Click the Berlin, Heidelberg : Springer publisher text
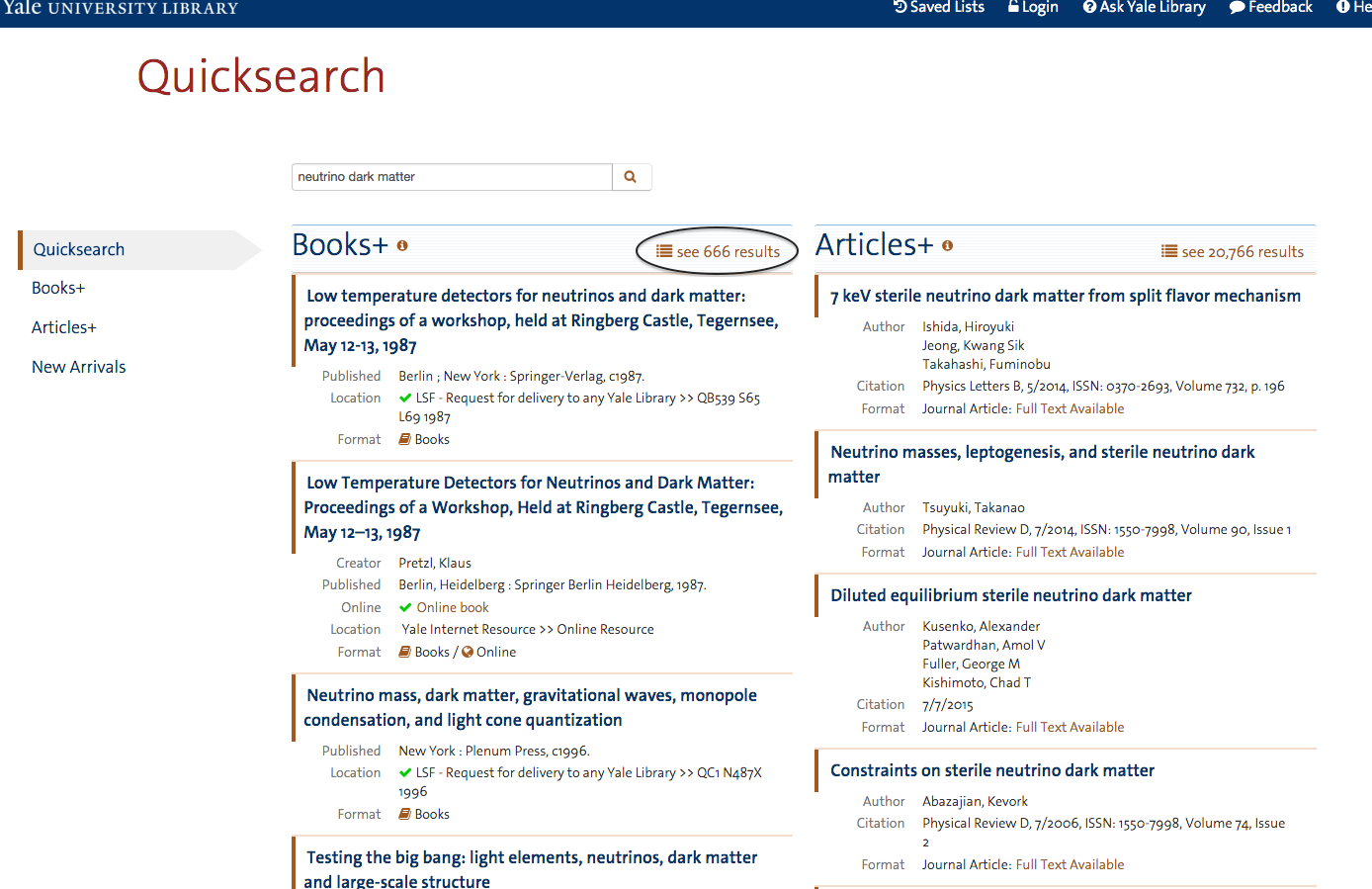 pyautogui.click(x=553, y=584)
